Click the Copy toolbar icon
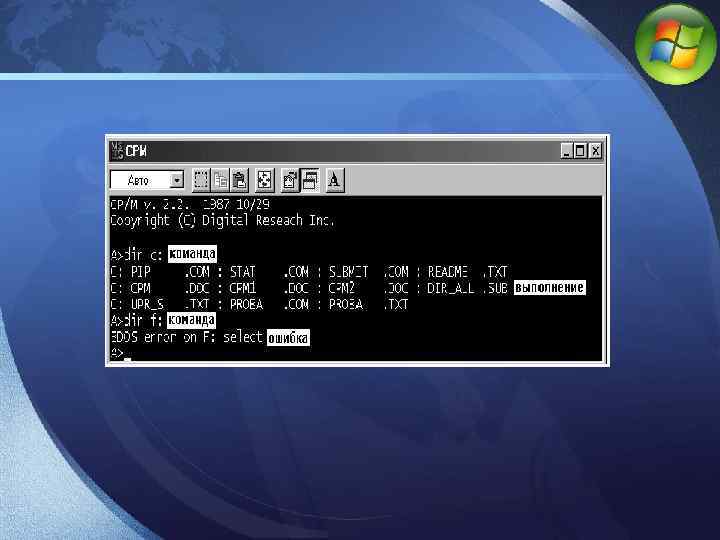Screen dimensions: 720x540 [220, 180]
